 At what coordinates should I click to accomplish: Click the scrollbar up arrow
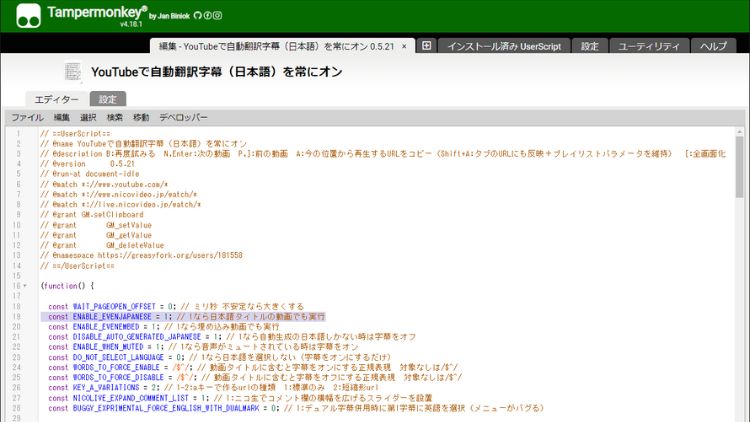tap(739, 132)
